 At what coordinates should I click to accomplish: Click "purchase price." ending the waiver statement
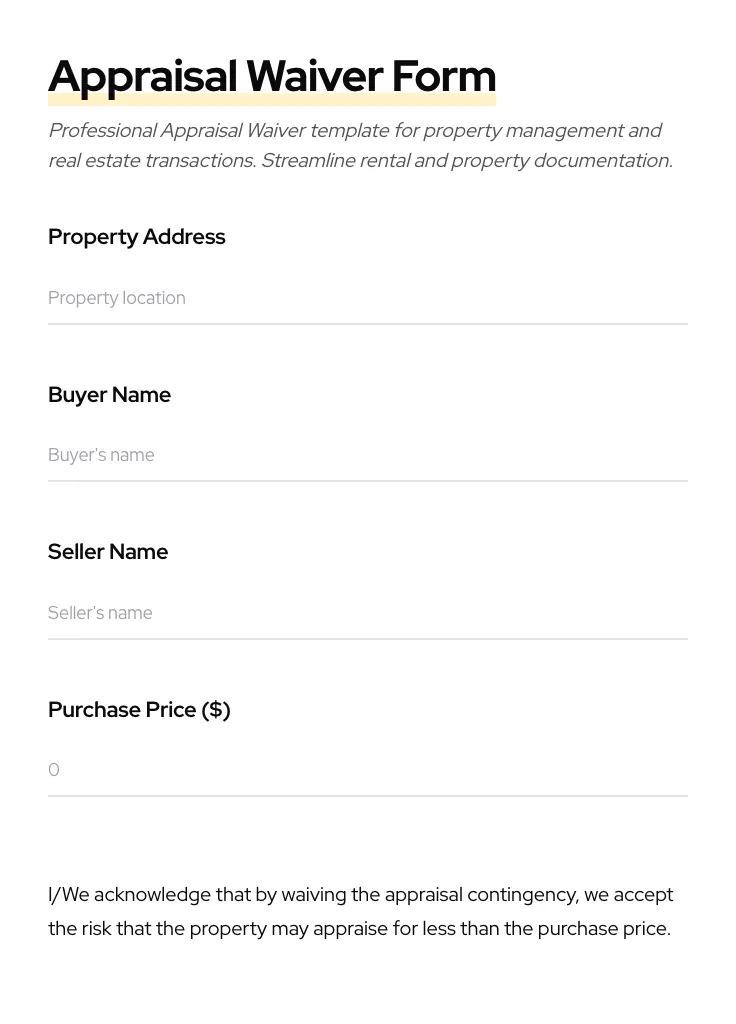(x=604, y=929)
